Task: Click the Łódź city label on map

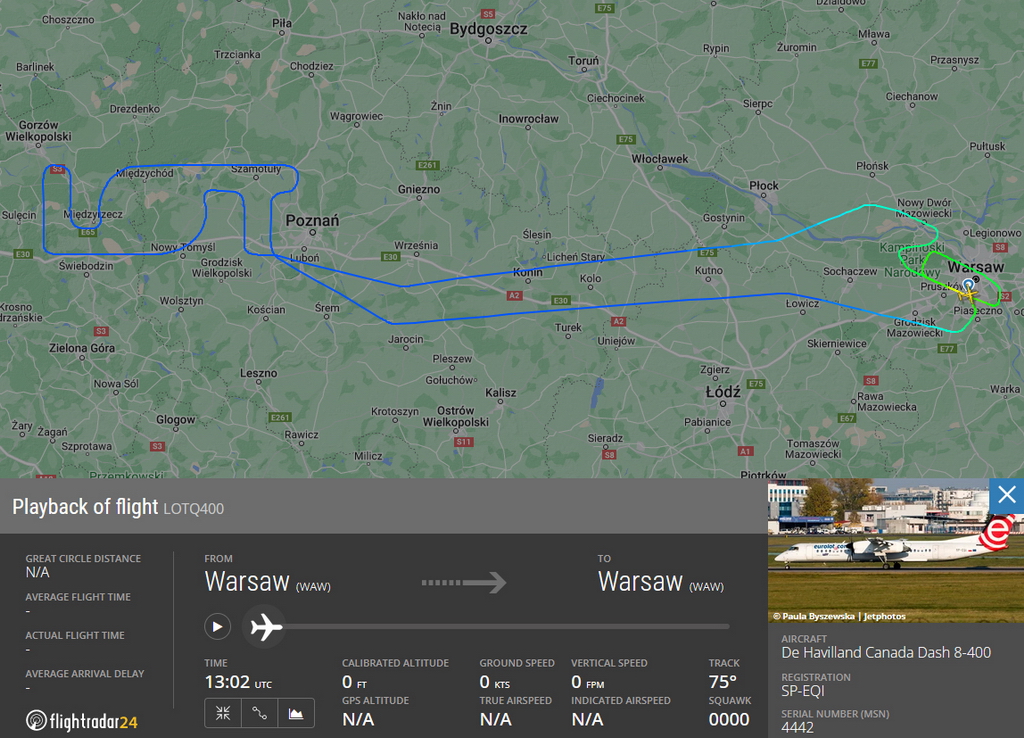Action: [723, 392]
